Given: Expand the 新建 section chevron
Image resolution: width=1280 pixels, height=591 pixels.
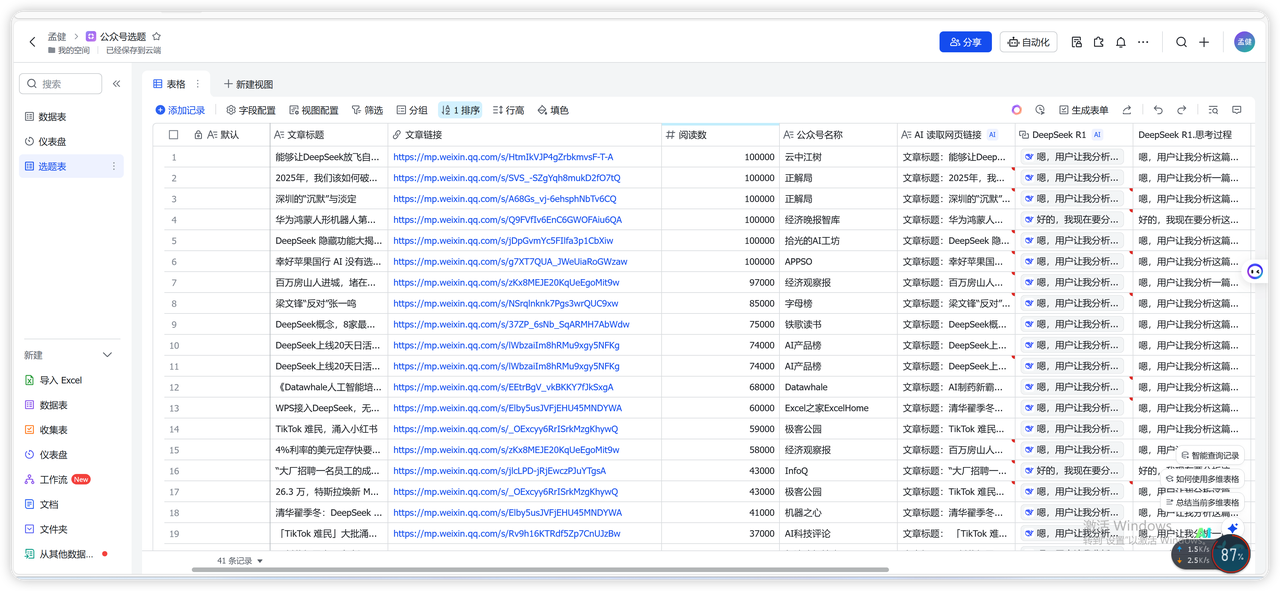Looking at the screenshot, I should click(107, 355).
